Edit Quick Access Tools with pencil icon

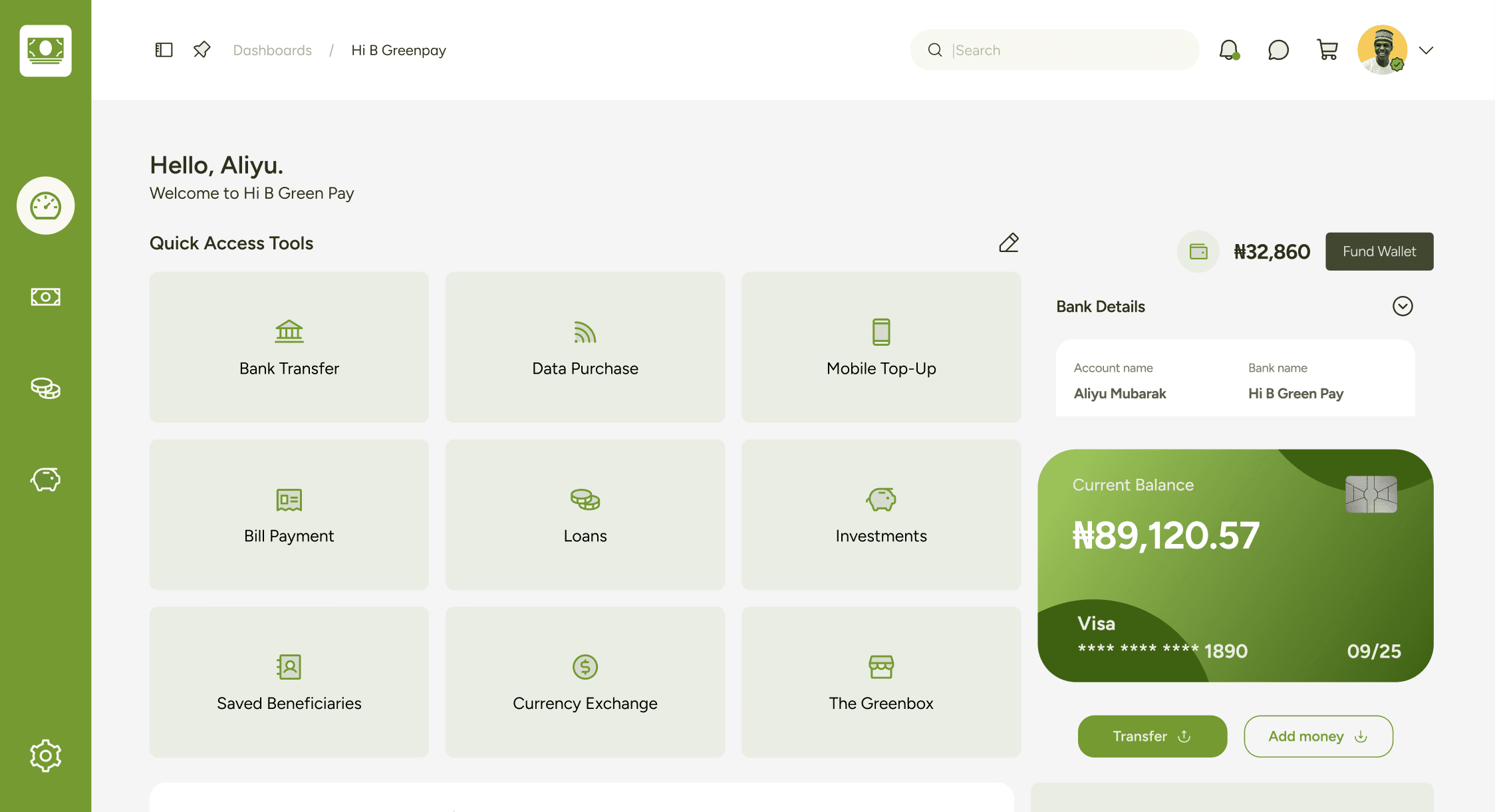tap(1009, 243)
